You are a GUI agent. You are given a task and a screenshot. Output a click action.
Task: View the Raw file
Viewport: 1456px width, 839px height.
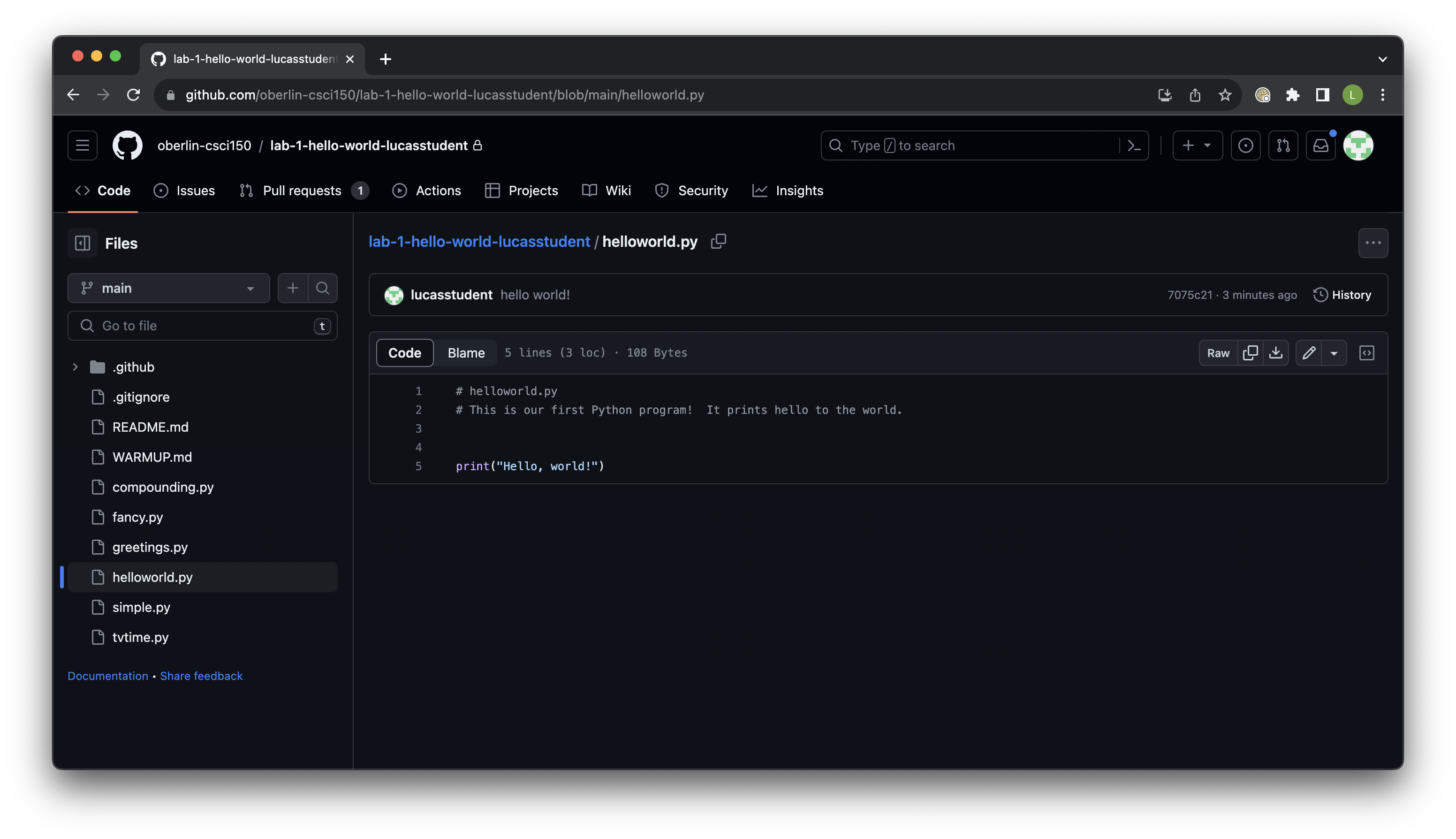click(x=1218, y=353)
